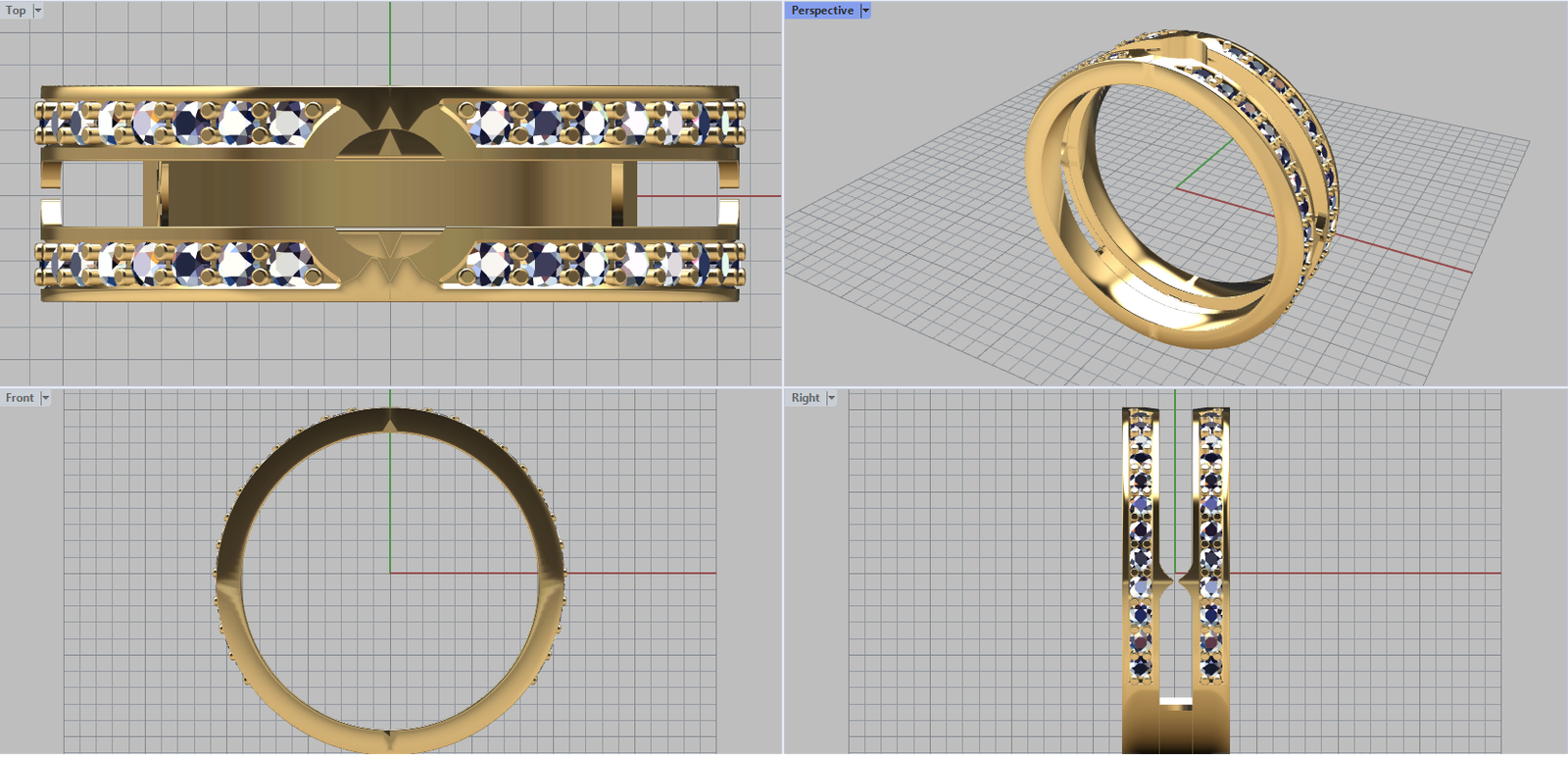Screen dimensions: 1568x757
Task: Open the Perspective viewport menu arrow
Action: (865, 11)
